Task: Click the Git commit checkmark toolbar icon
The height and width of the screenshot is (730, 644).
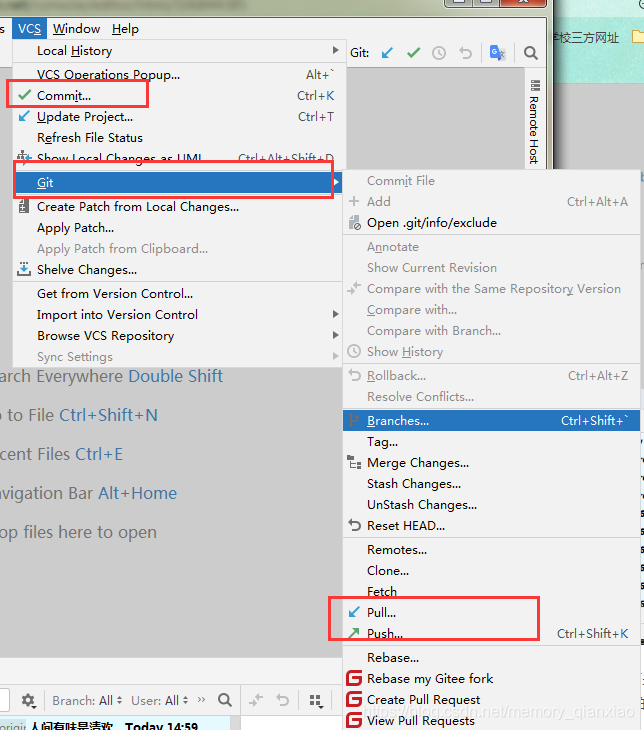Action: 413,53
